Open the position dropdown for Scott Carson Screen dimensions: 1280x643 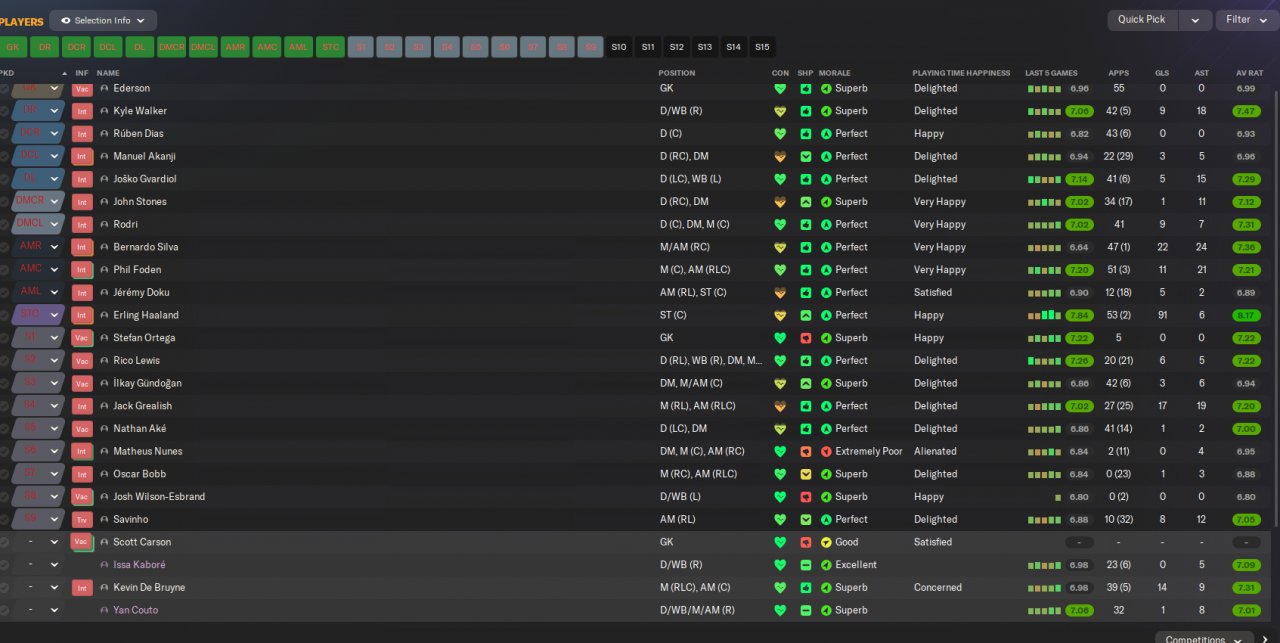(55, 542)
